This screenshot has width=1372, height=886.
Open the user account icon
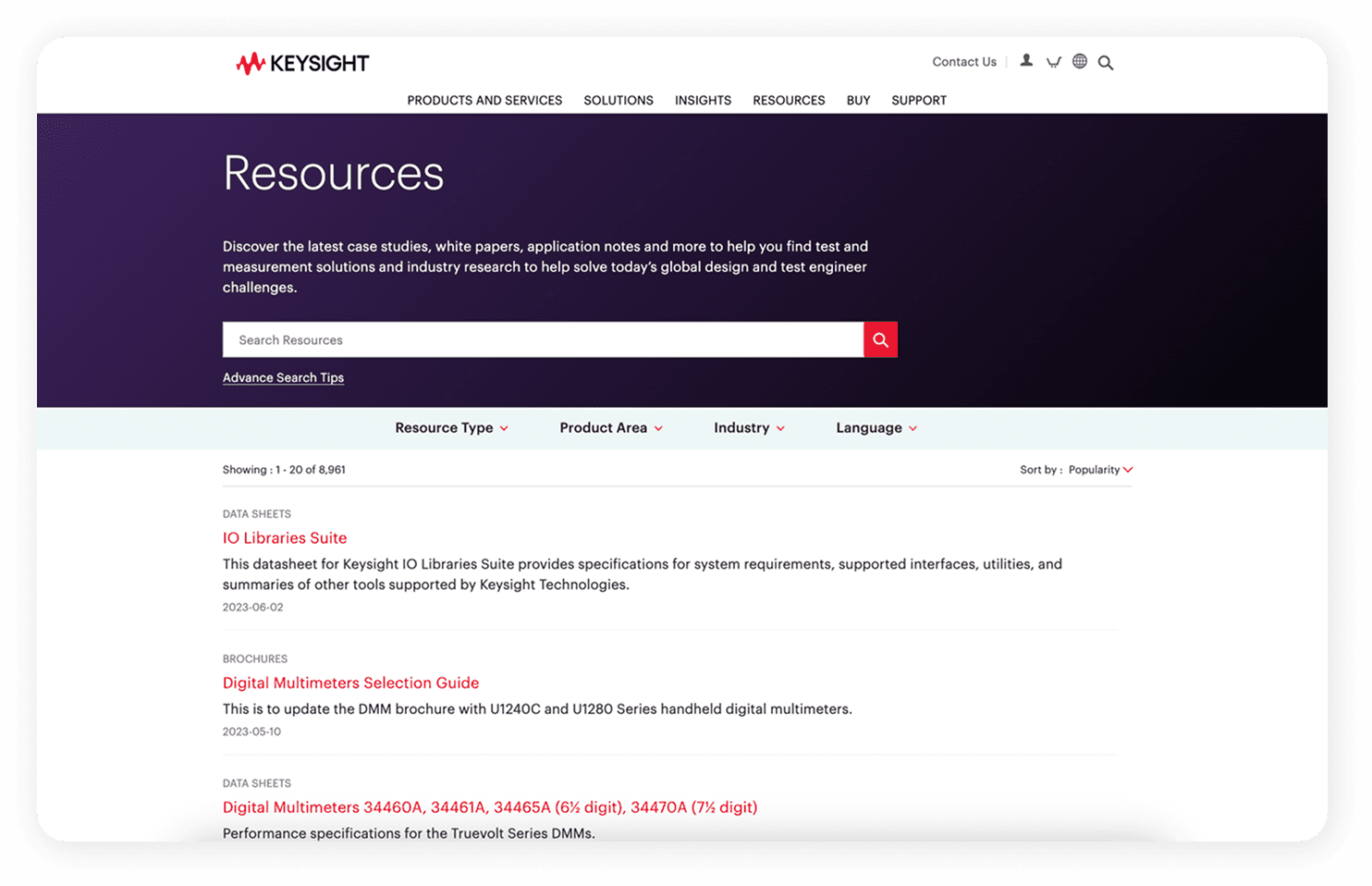coord(1026,61)
